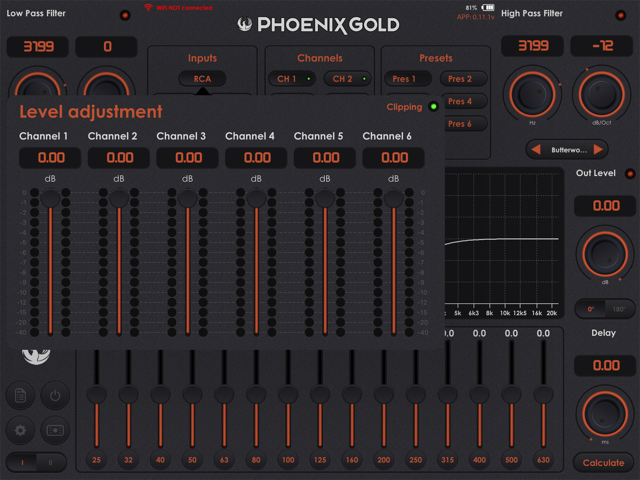
Task: Click Delay value 0.00 field
Action: [x=605, y=365]
